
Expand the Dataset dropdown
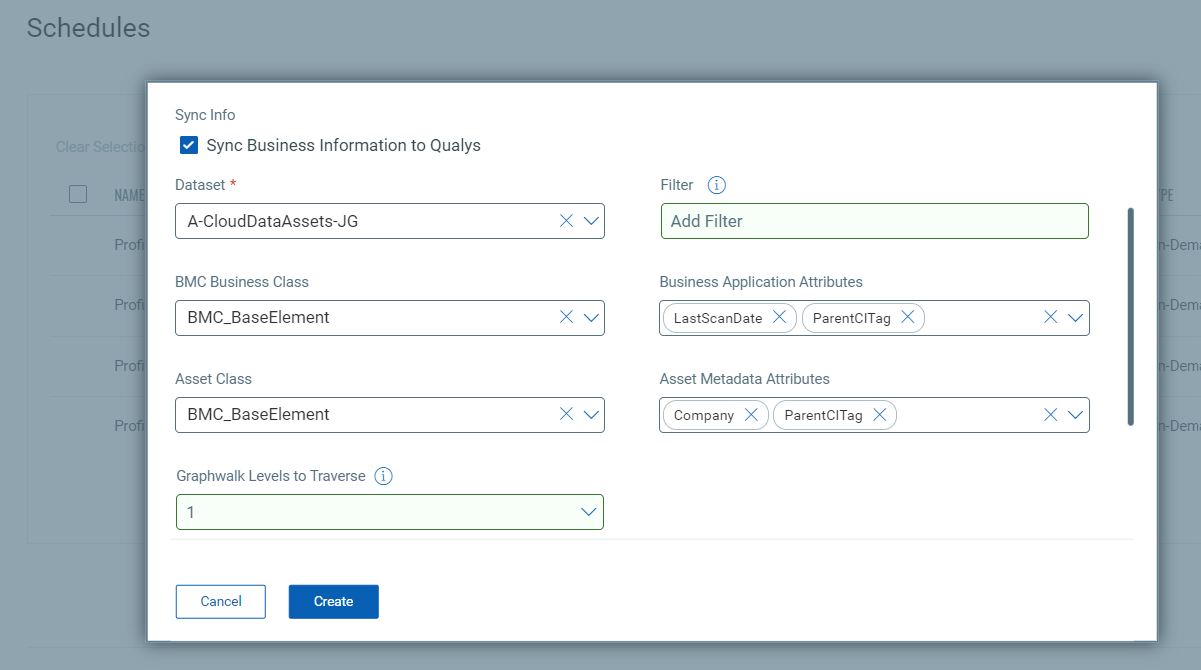(590, 221)
